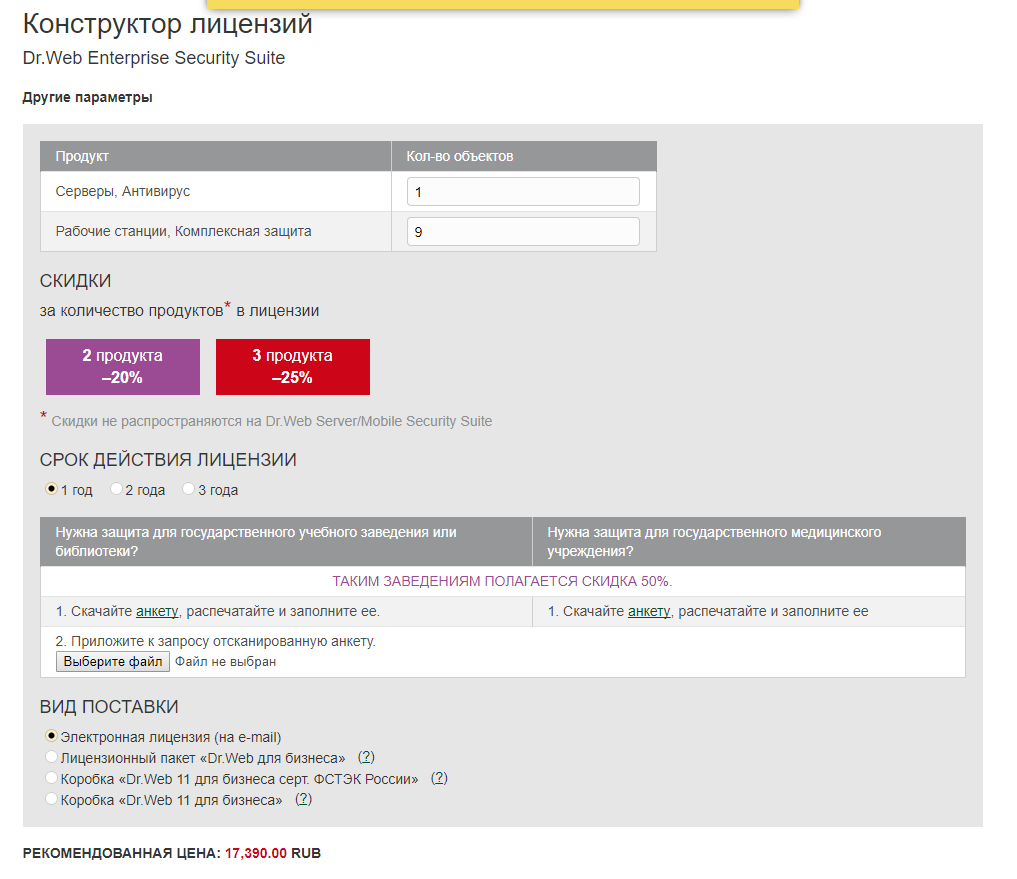This screenshot has width=1017, height=879.
Task: Click the discount footnote about Server/Mobile Security Suite
Action: [272, 421]
